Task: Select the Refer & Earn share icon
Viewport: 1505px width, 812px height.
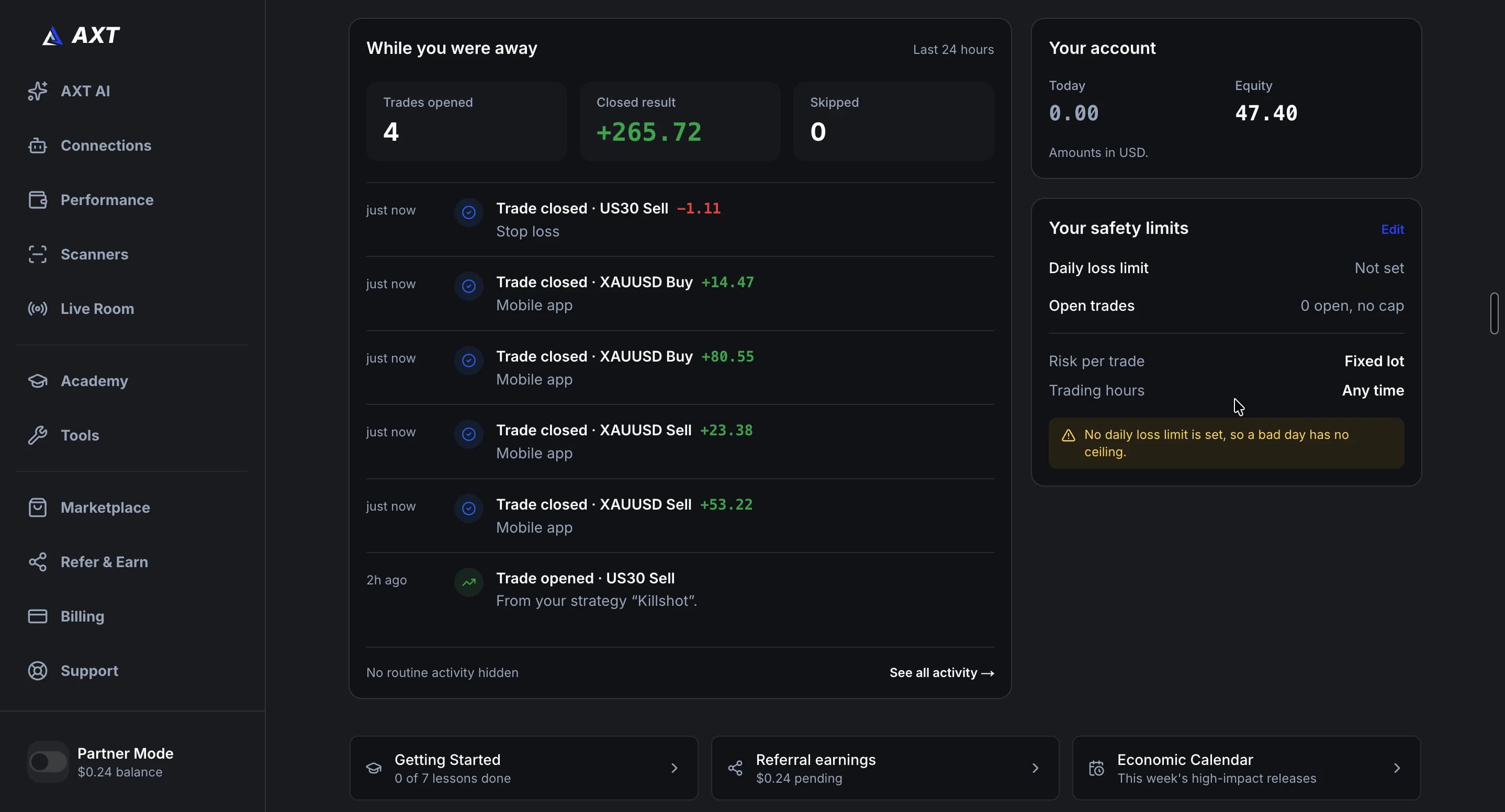Action: [x=38, y=562]
